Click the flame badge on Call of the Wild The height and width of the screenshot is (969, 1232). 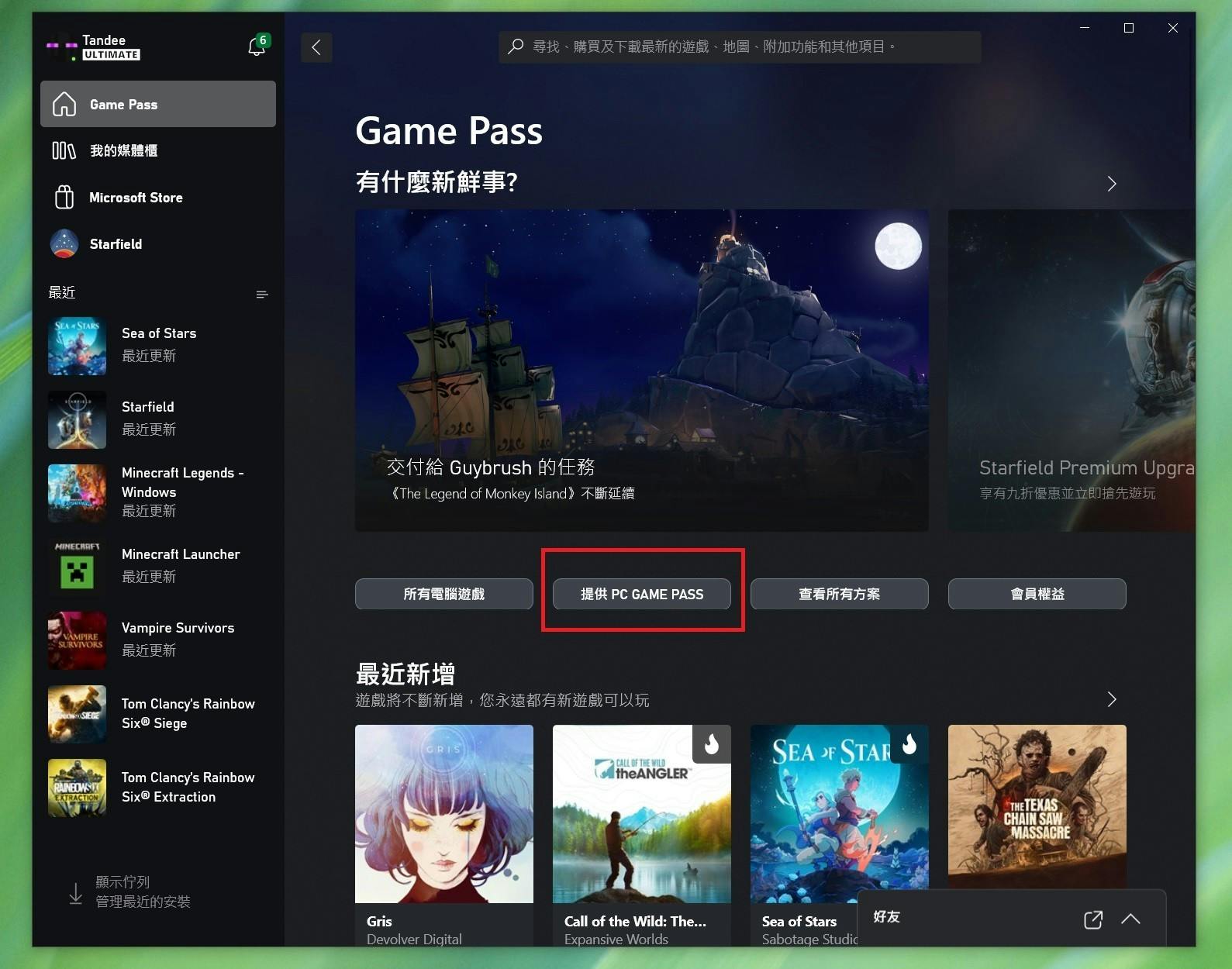[x=711, y=744]
